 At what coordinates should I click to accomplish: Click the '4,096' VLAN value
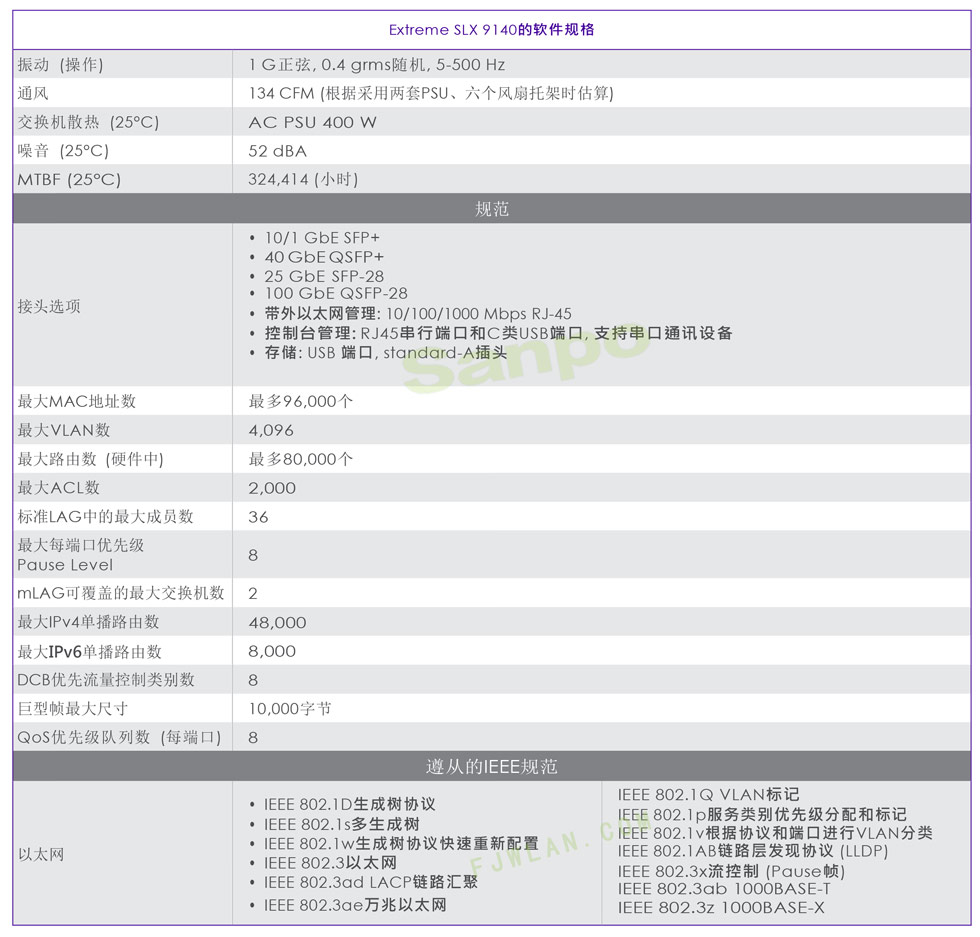point(271,430)
